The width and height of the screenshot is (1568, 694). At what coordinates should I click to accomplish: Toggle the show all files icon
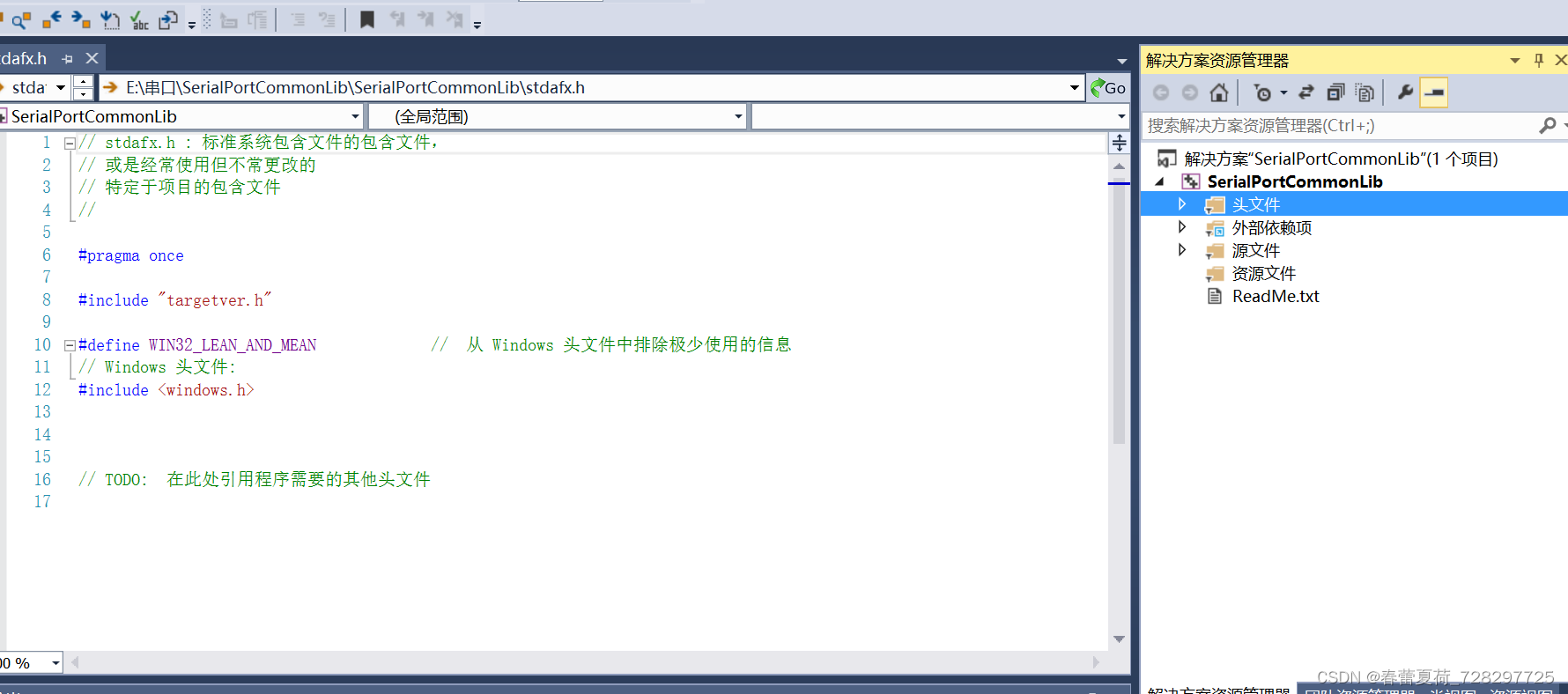(1365, 92)
